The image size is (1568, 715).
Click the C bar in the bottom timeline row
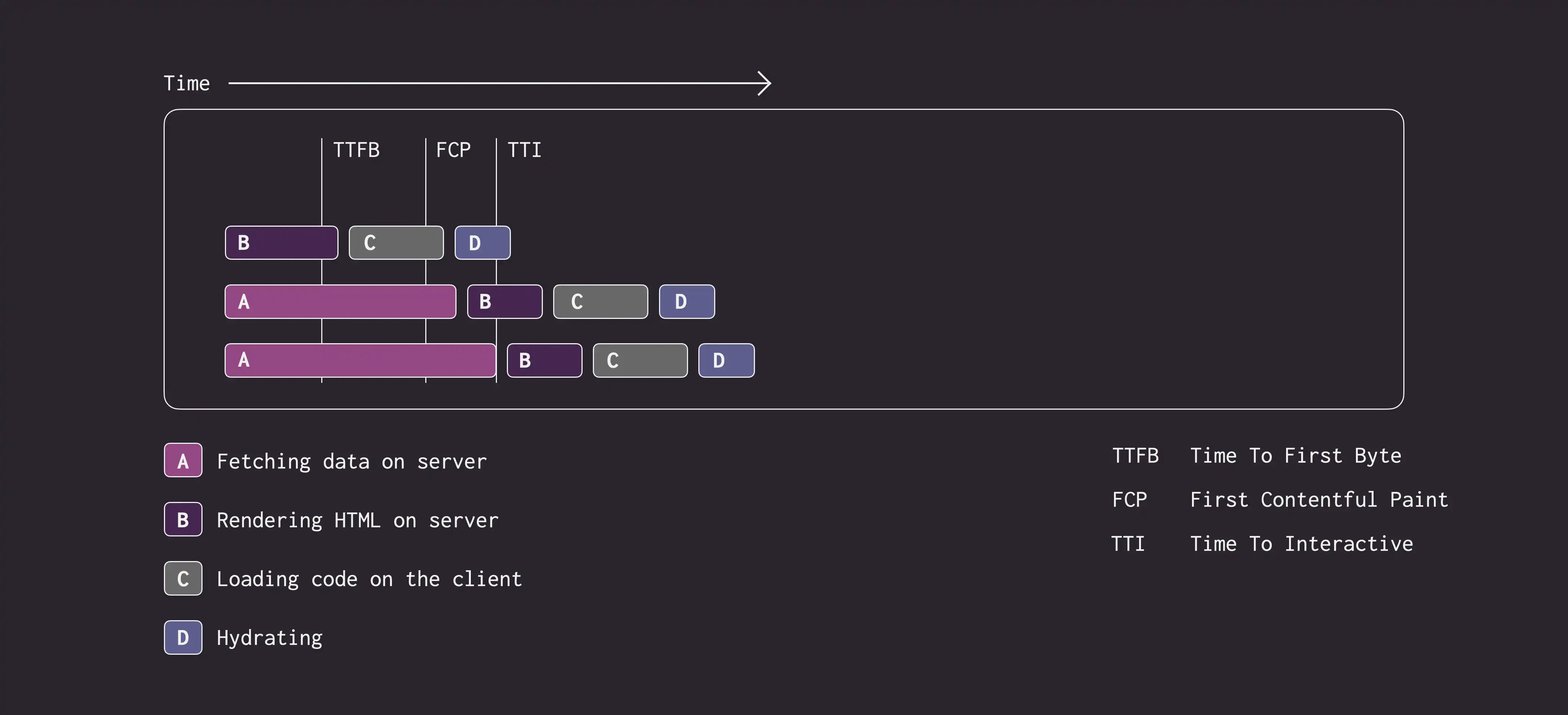640,361
